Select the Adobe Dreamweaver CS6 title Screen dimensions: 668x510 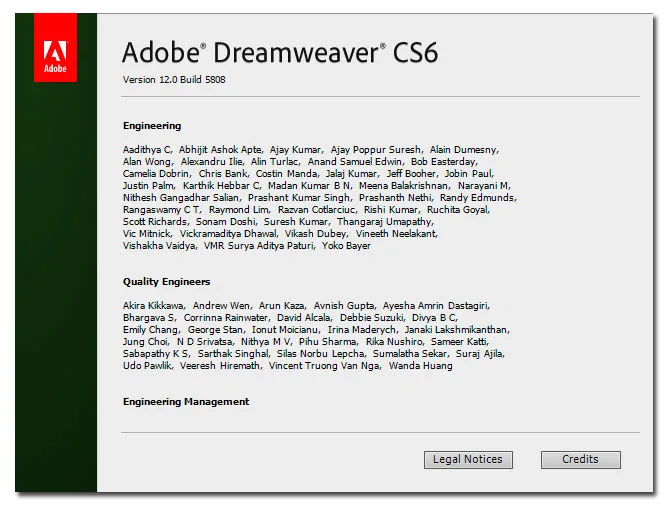click(280, 53)
